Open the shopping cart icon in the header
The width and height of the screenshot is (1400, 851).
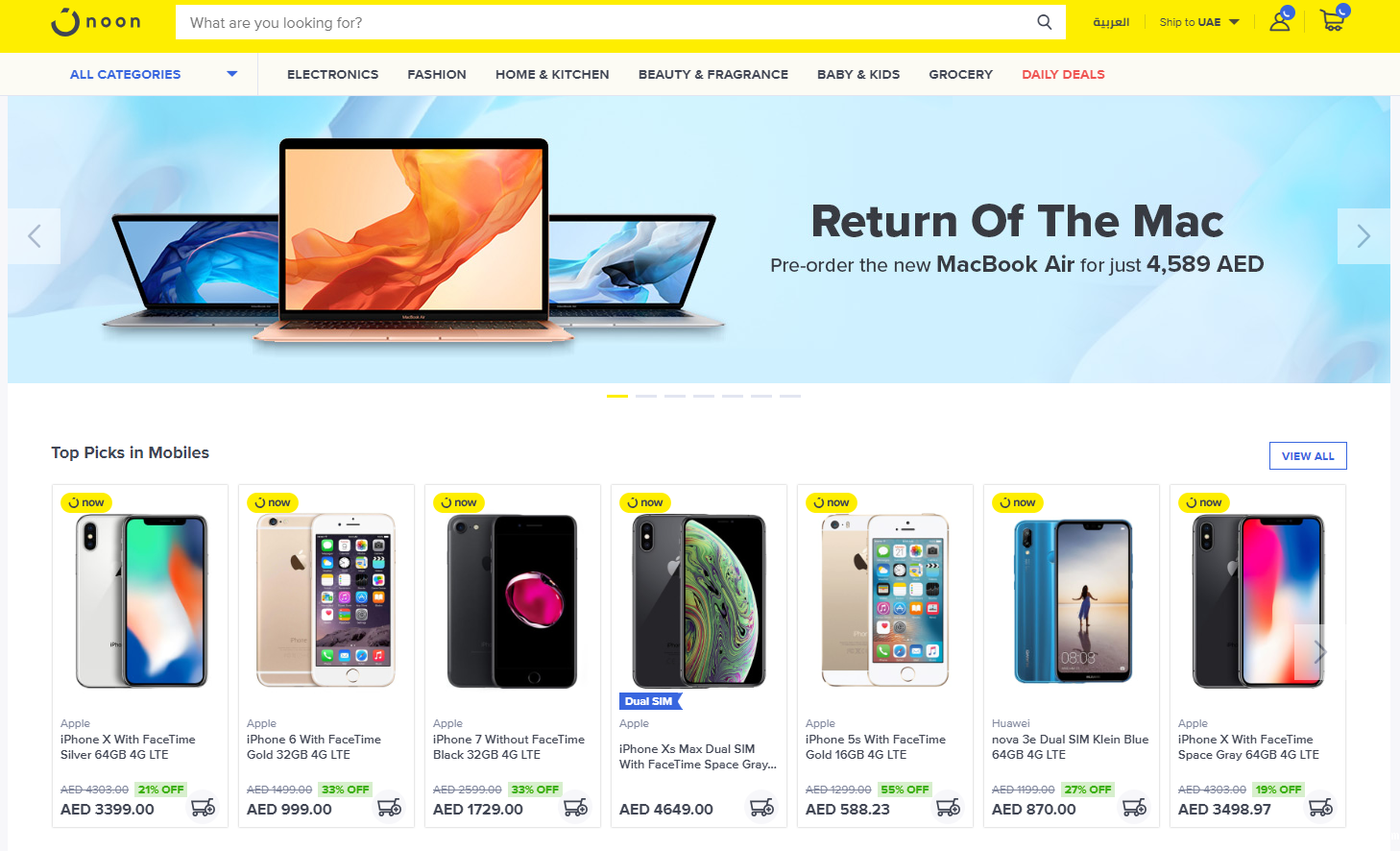click(x=1333, y=19)
